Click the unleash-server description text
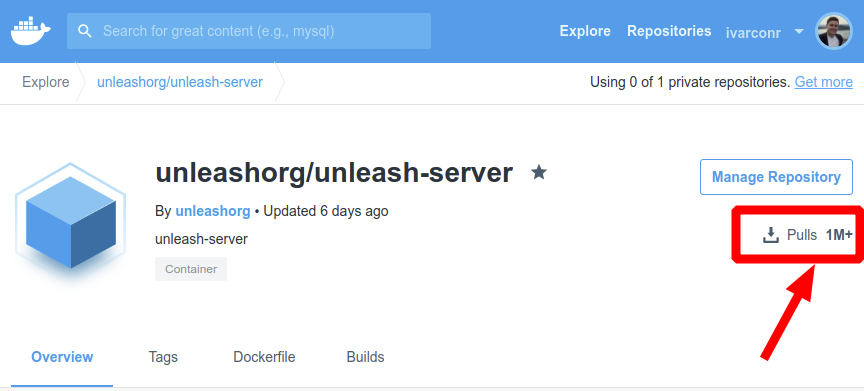 pos(201,240)
